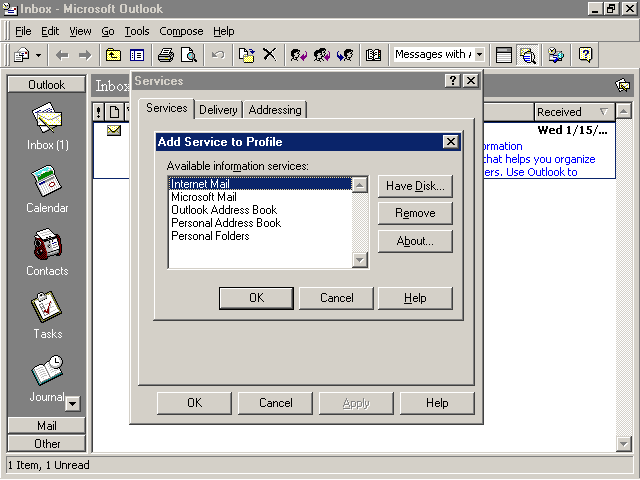The image size is (640, 480).
Task: Click Cancel at bottom of Services dialog
Action: tap(276, 403)
